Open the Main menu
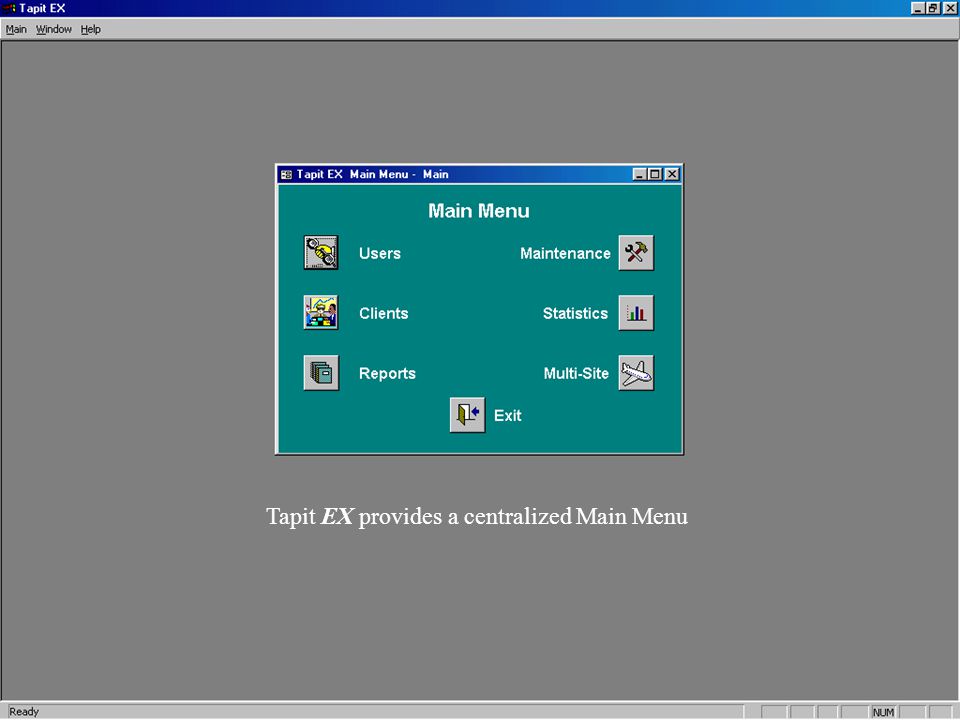 [16, 29]
